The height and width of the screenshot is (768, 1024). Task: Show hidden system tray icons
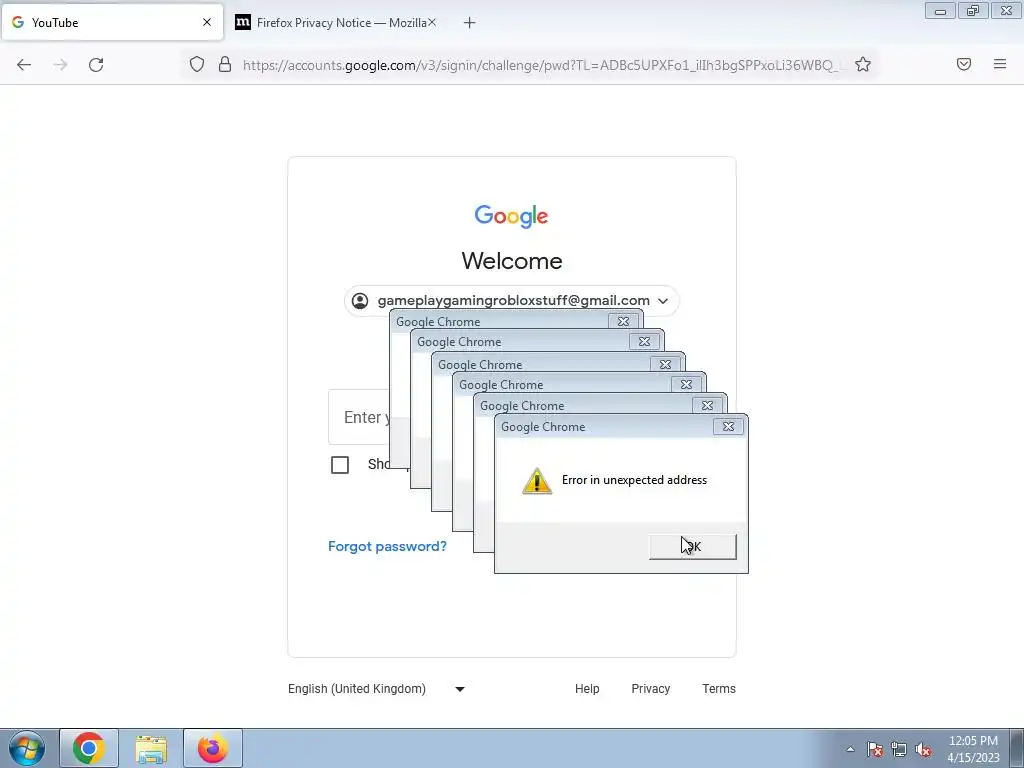pos(850,749)
